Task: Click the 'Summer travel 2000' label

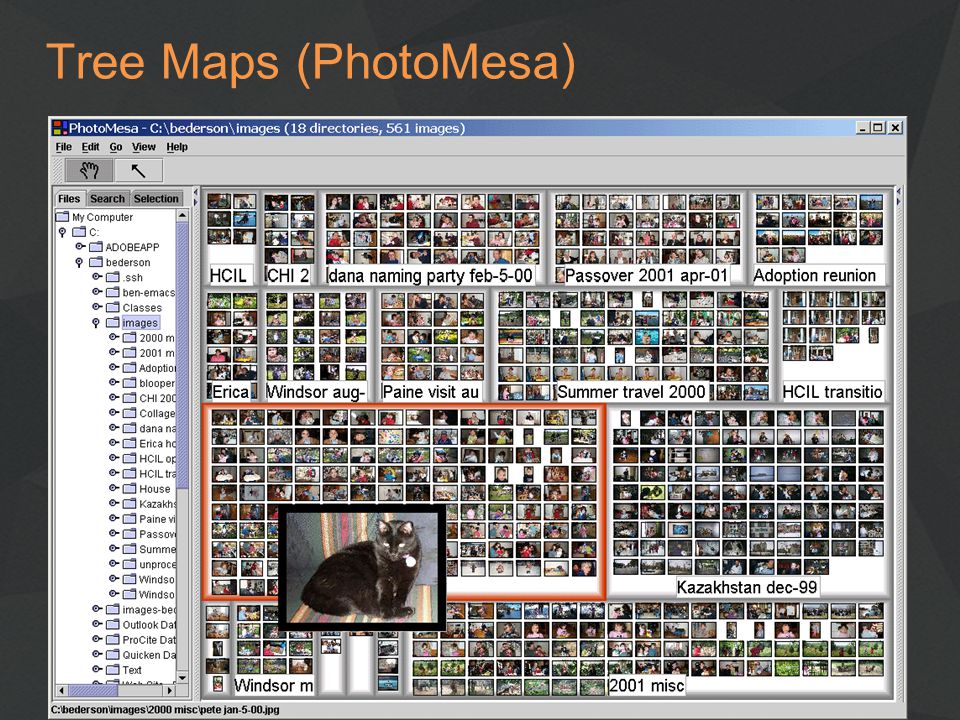Action: 631,392
